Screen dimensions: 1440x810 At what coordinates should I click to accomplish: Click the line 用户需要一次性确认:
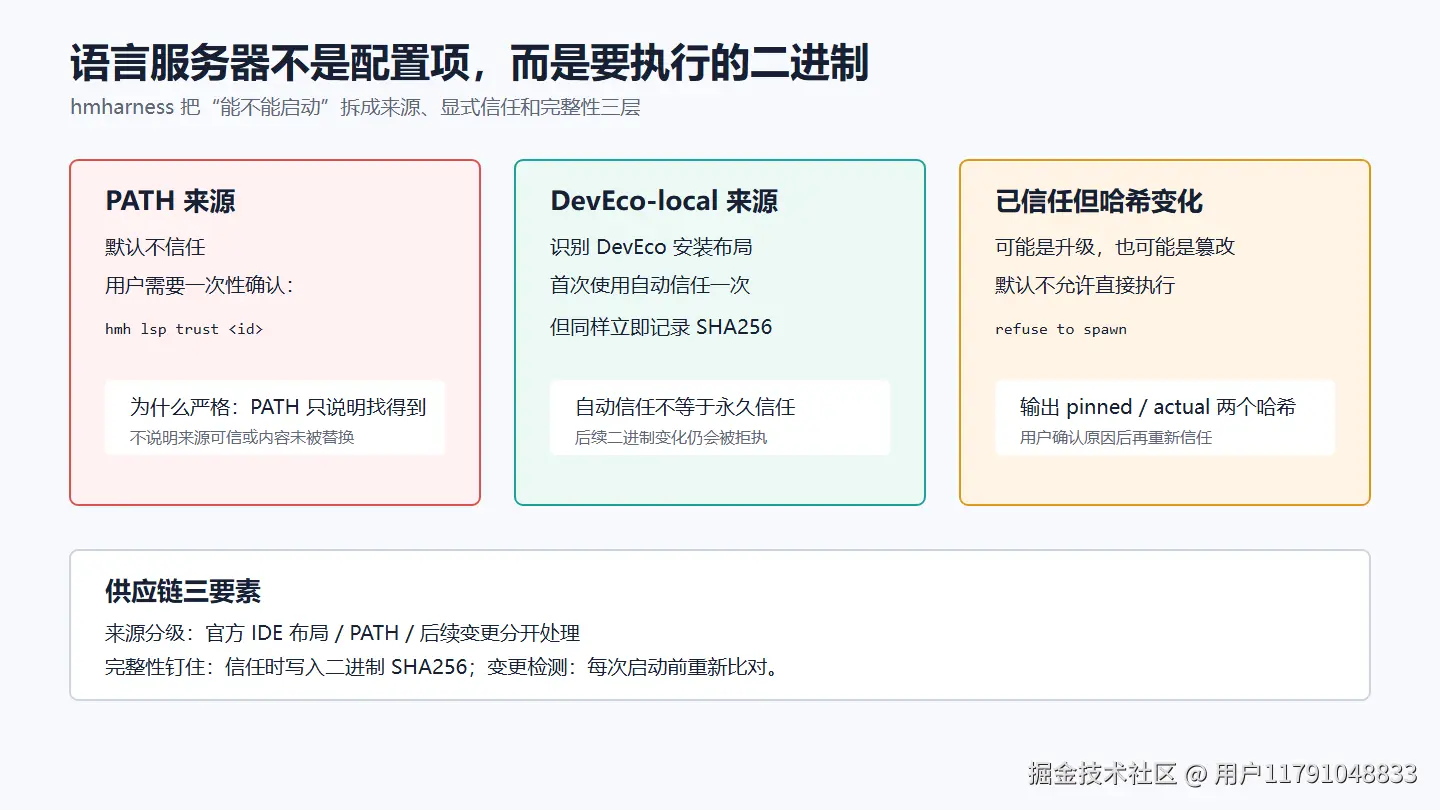[x=200, y=286]
